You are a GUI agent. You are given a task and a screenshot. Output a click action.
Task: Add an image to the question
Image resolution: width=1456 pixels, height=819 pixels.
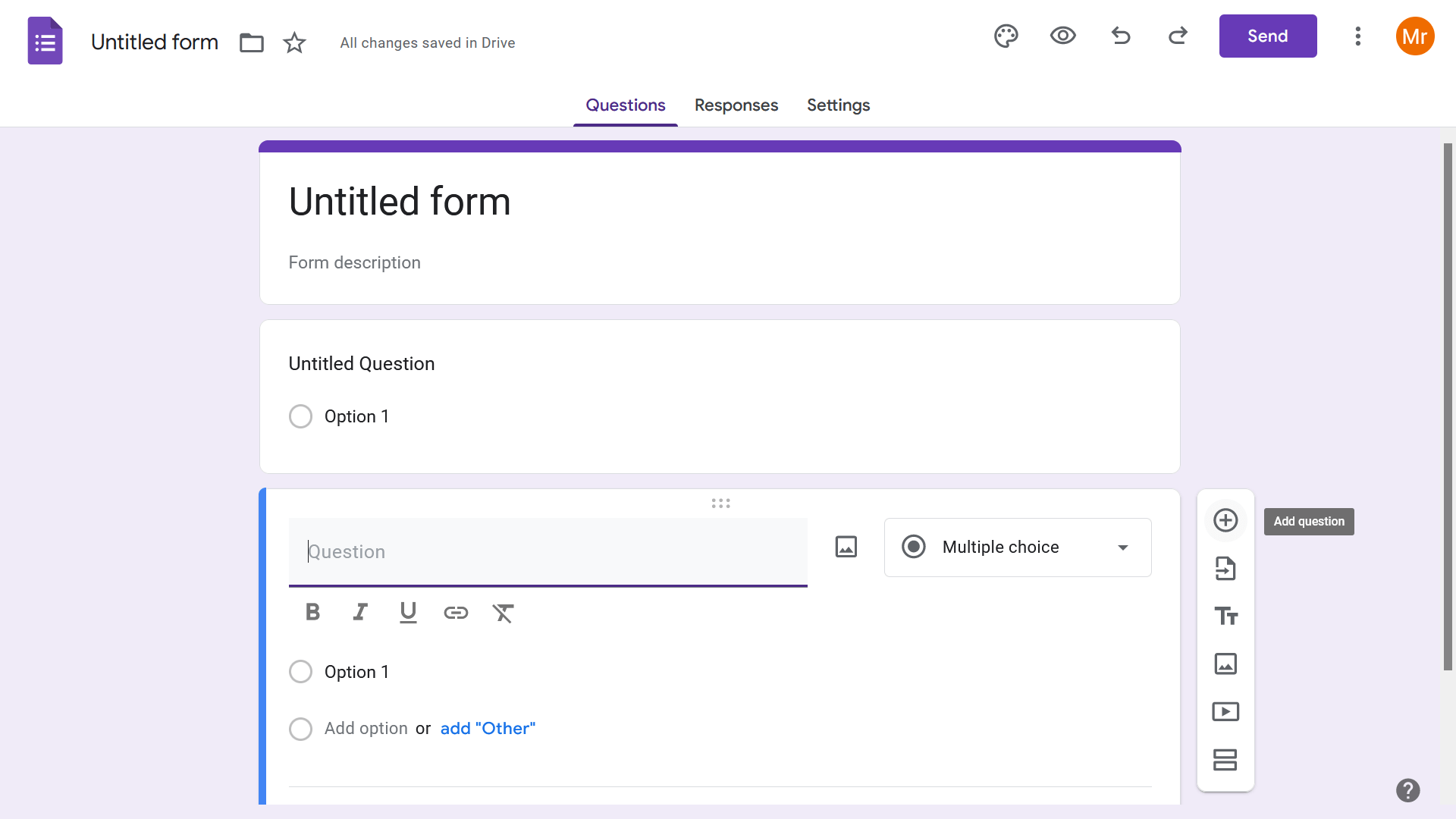tap(846, 547)
